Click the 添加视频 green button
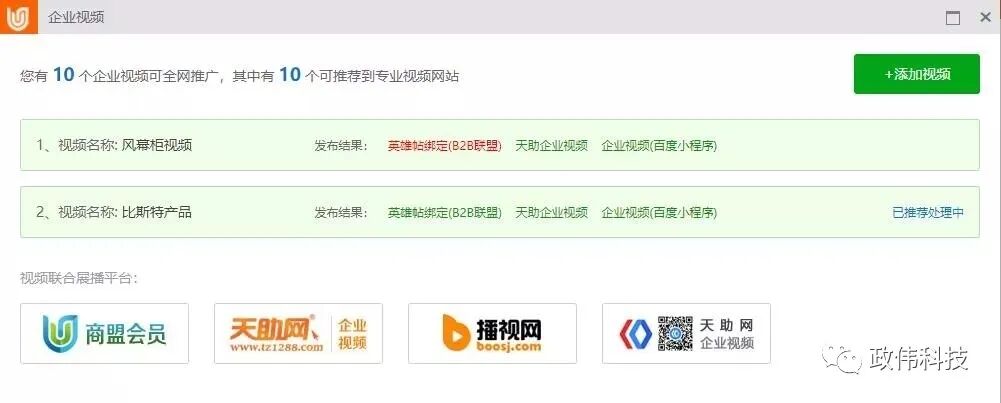Image resolution: width=1001 pixels, height=403 pixels. (x=916, y=74)
